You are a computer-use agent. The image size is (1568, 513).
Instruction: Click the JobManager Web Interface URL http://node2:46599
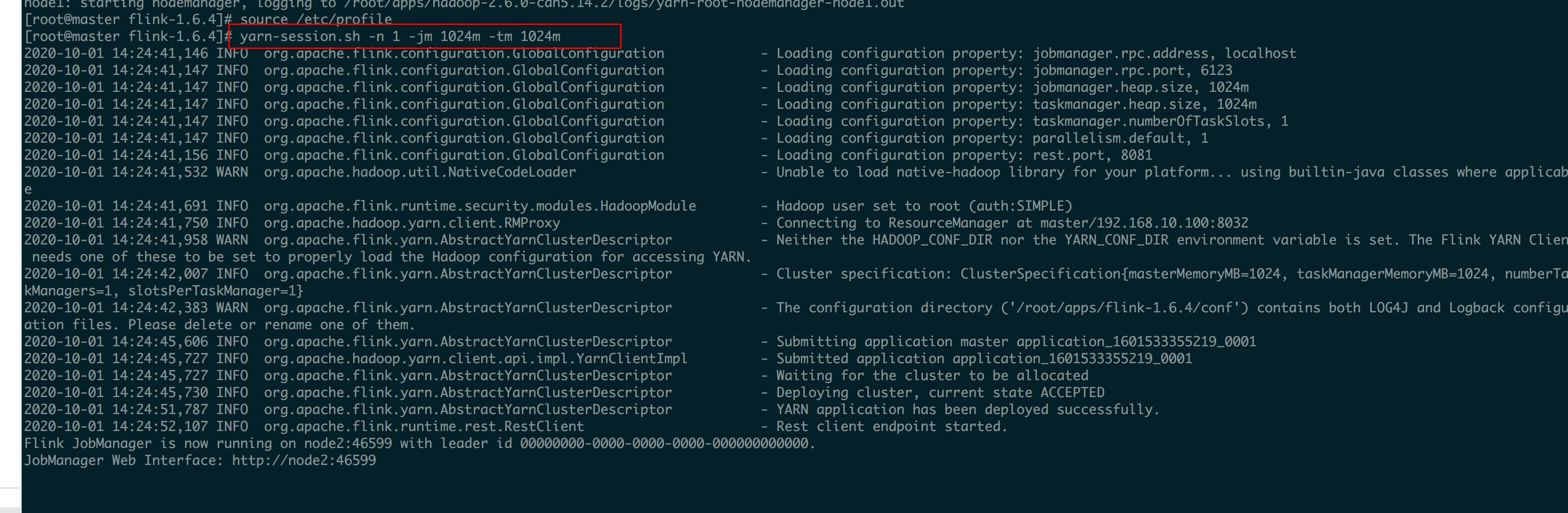[304, 461]
